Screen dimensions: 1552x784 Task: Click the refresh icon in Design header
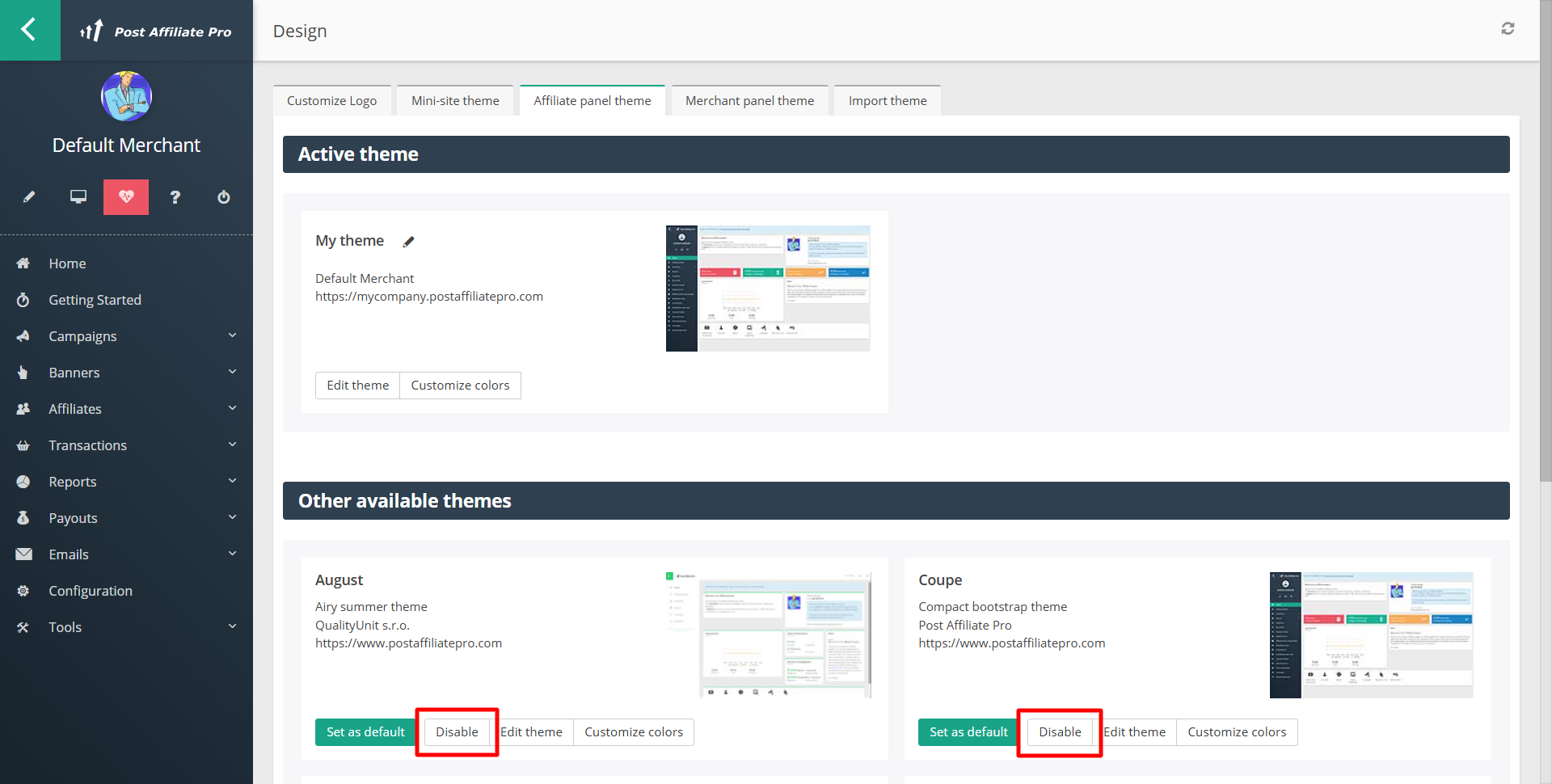coord(1508,29)
